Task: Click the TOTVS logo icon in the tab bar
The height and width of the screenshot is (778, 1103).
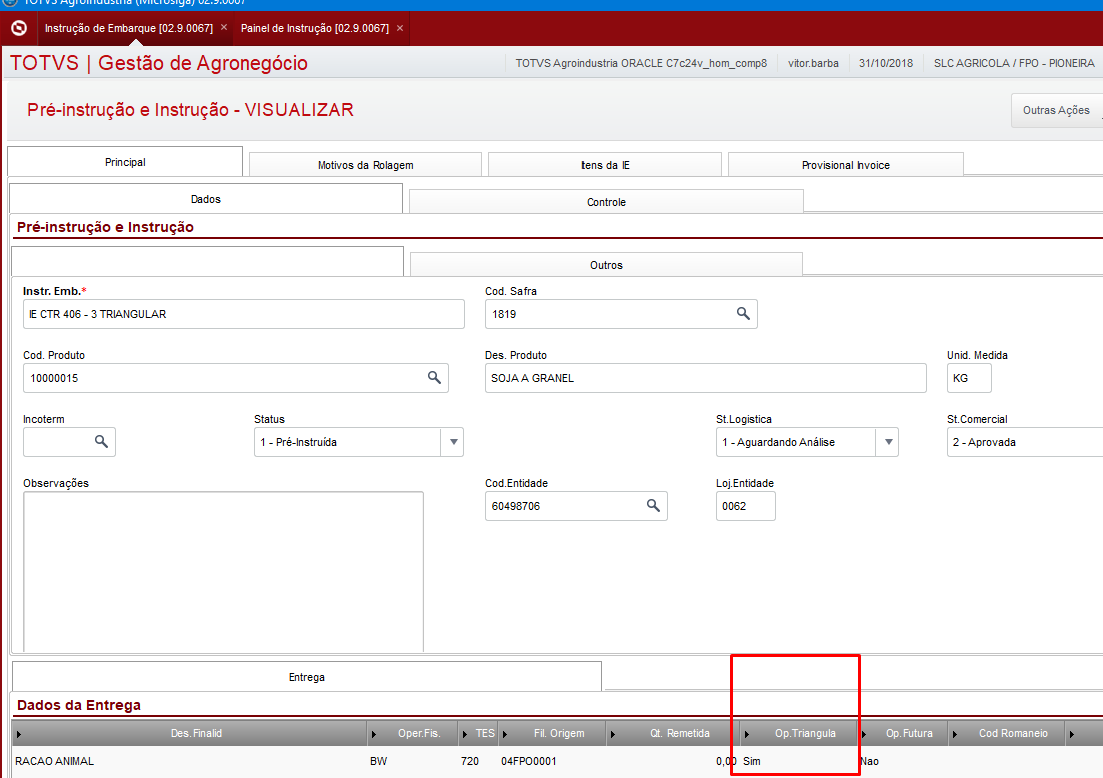Action: (19, 28)
